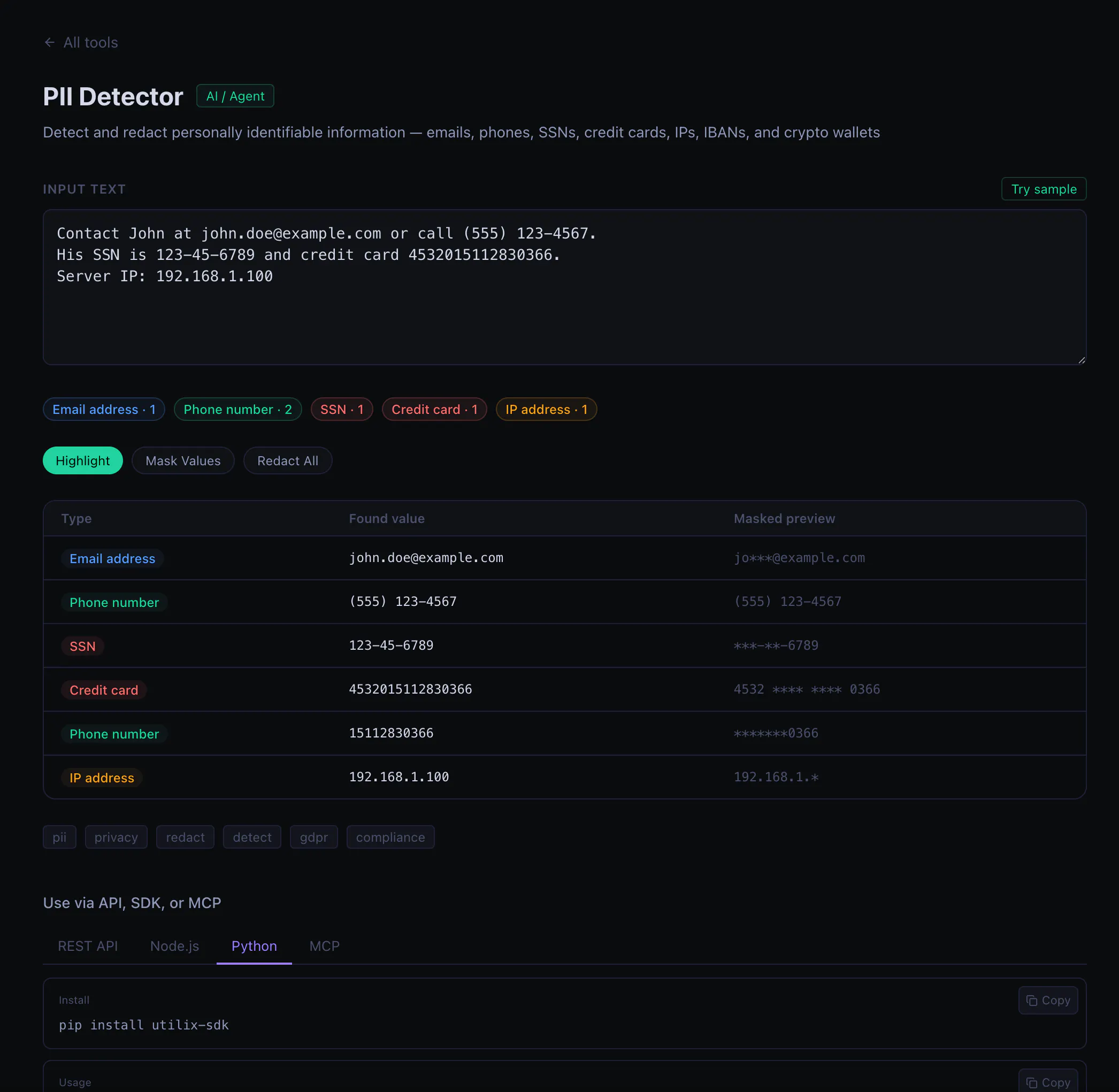Click found value 192.168.1.100

pyautogui.click(x=399, y=776)
